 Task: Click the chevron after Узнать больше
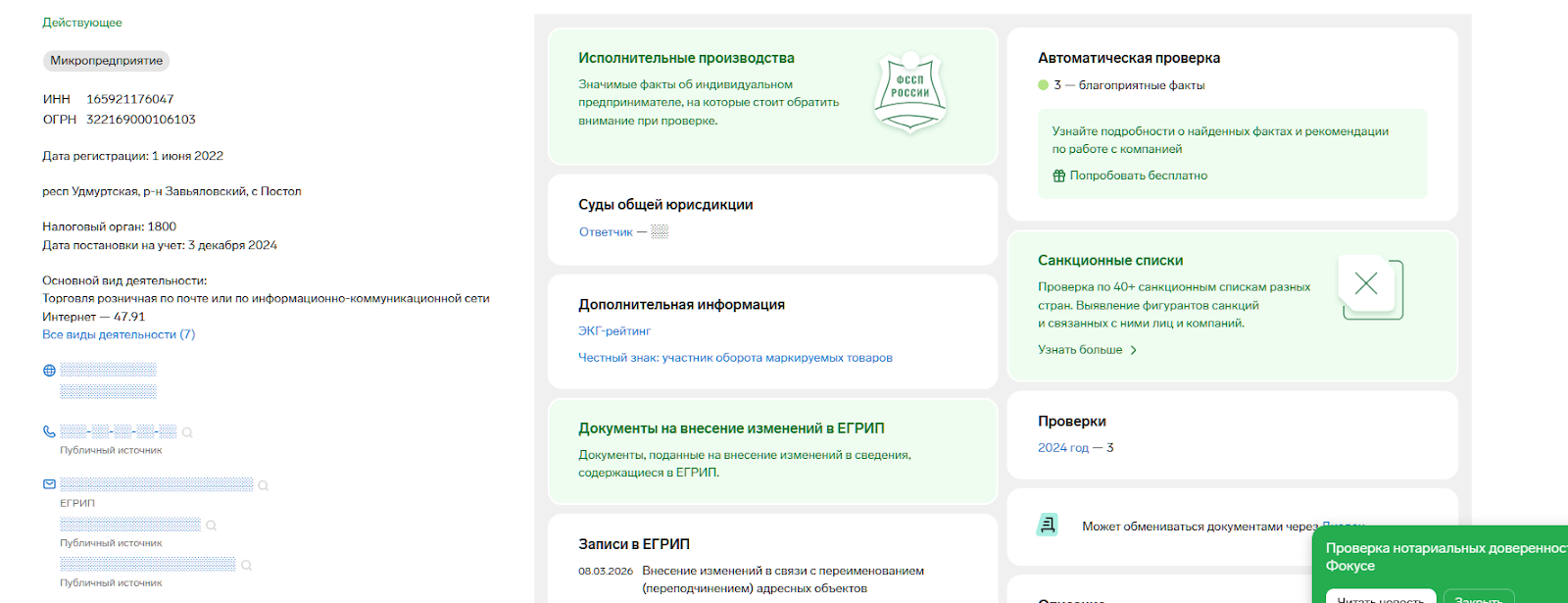click(1134, 350)
